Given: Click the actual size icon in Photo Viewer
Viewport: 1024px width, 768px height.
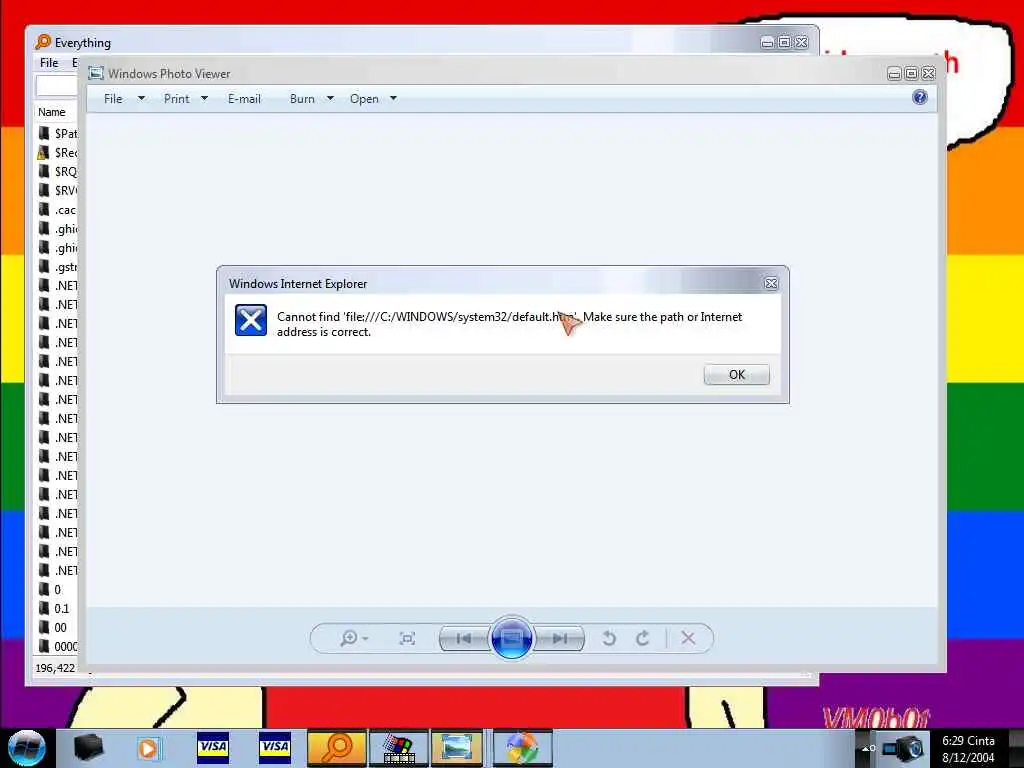Looking at the screenshot, I should coord(407,638).
